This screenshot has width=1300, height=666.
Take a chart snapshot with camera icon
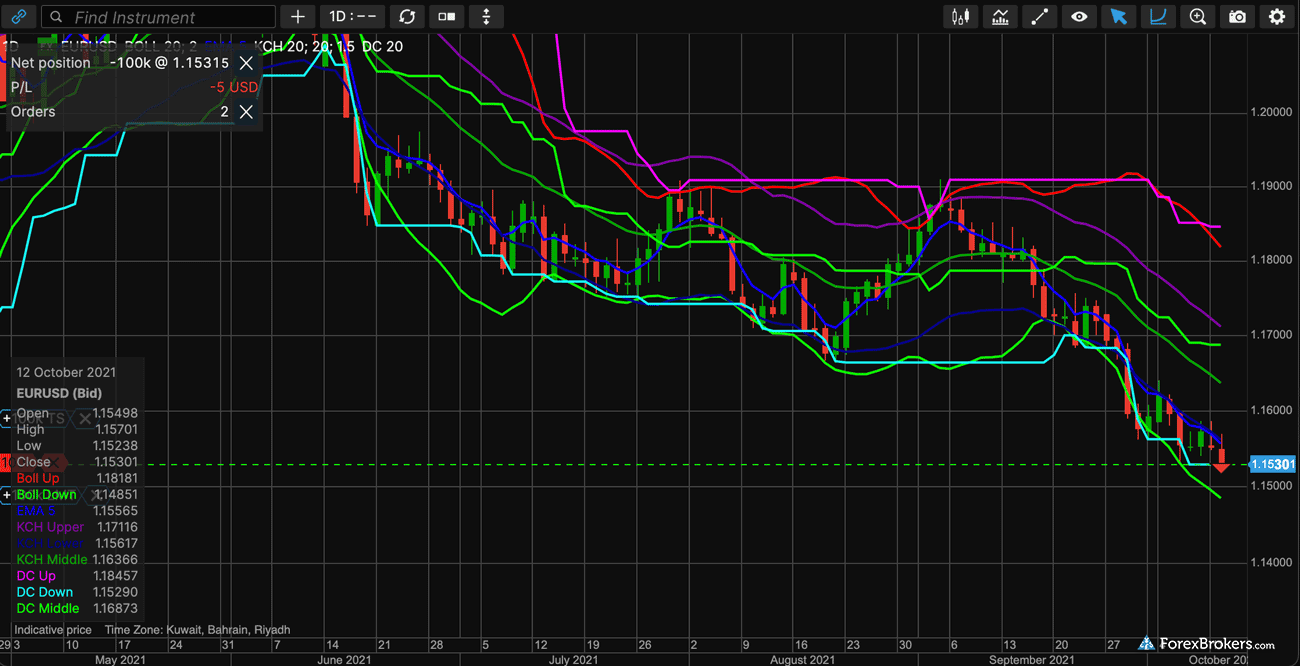click(1238, 17)
